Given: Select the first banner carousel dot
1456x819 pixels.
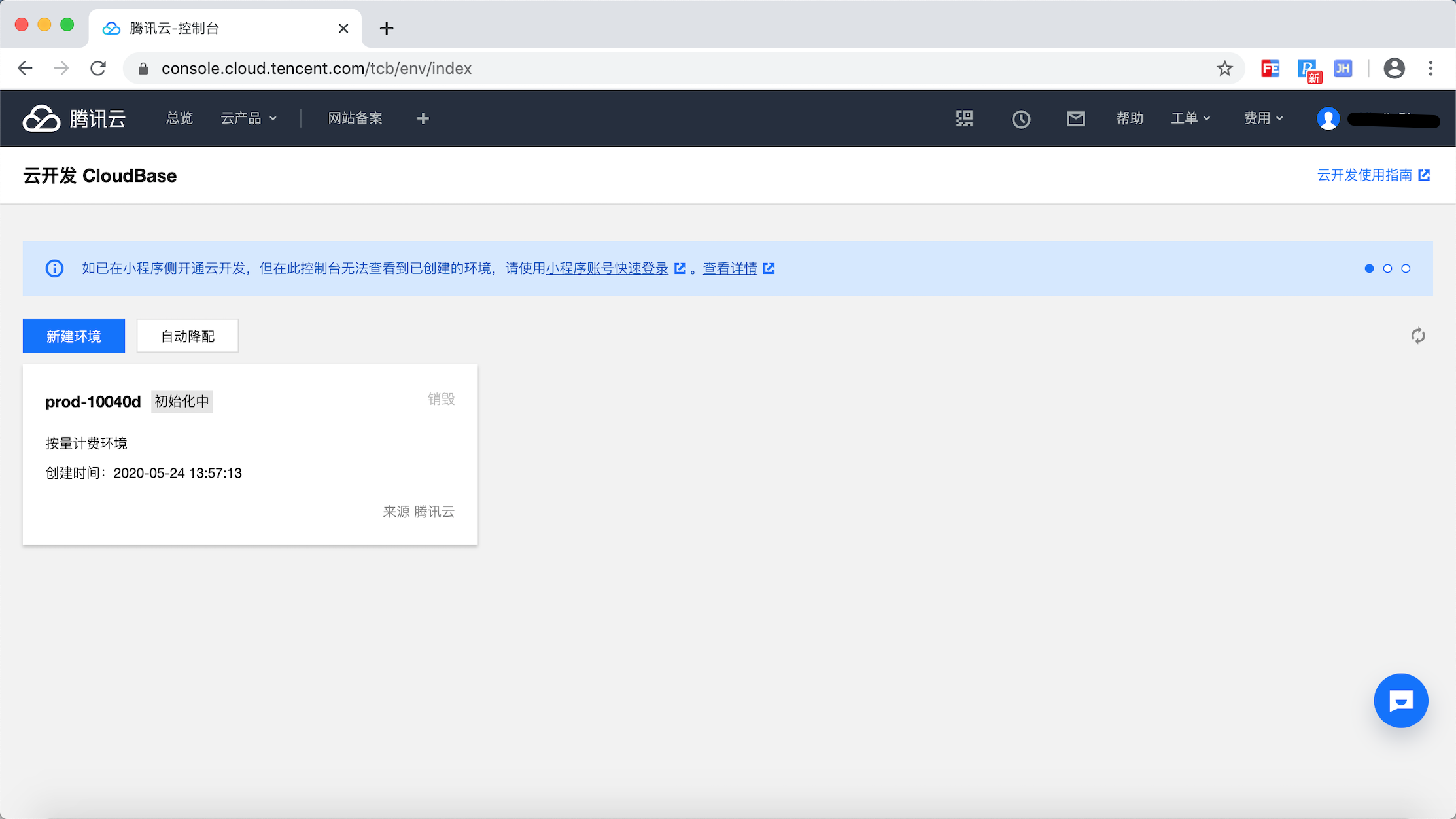Looking at the screenshot, I should pos(1369,268).
